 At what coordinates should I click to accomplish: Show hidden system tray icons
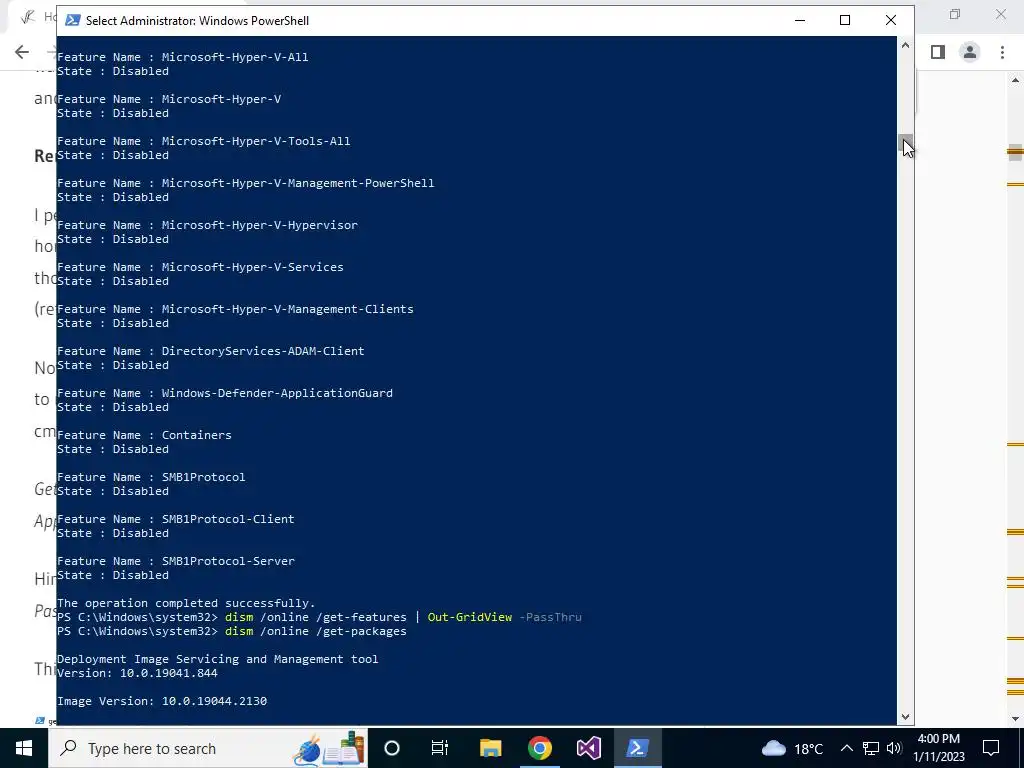(846, 748)
